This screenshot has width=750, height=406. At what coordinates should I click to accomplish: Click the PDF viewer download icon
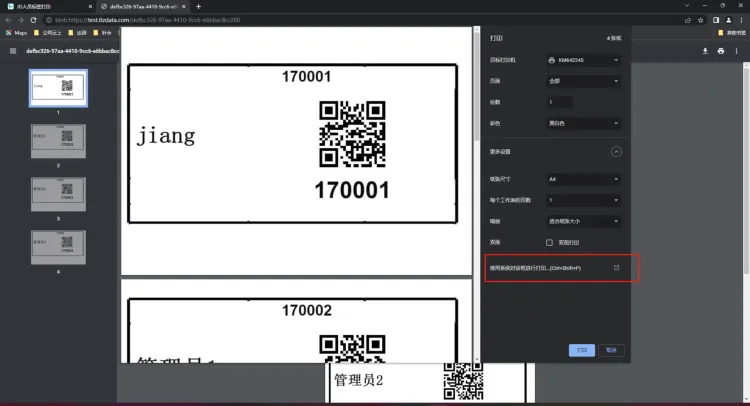coord(705,51)
